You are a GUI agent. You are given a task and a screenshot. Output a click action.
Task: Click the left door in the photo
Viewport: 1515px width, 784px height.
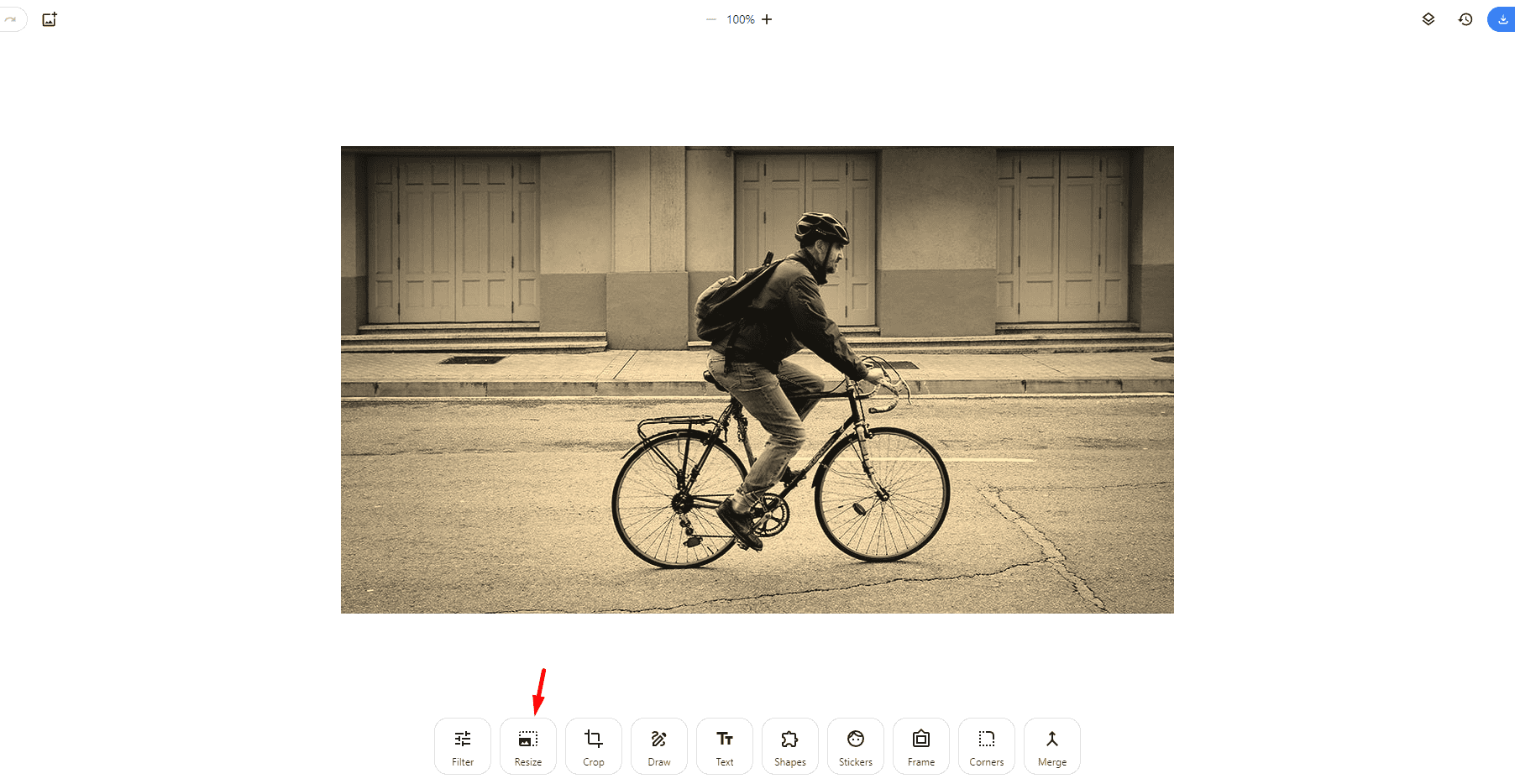[x=454, y=239]
